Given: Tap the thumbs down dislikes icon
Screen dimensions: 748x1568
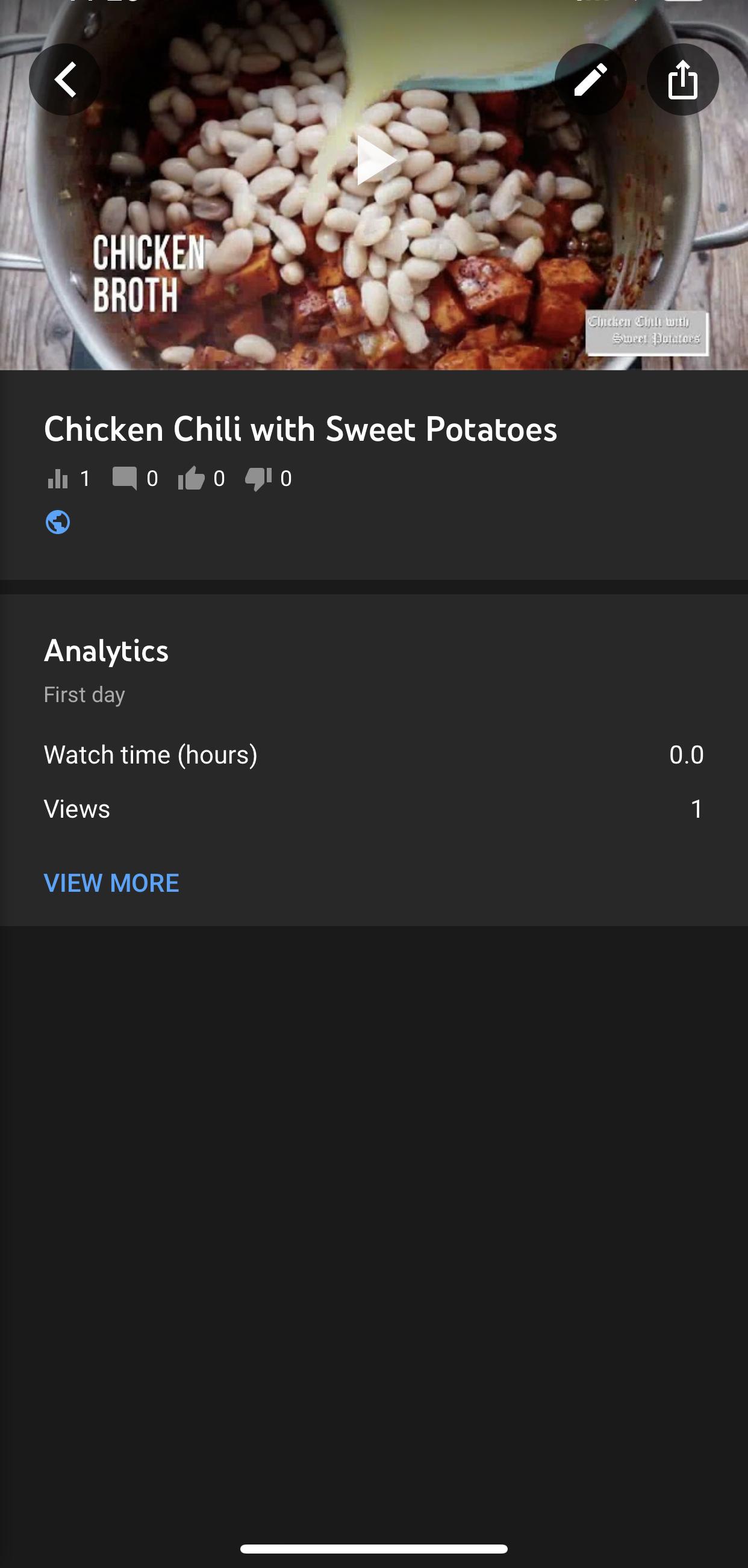Looking at the screenshot, I should [x=258, y=479].
